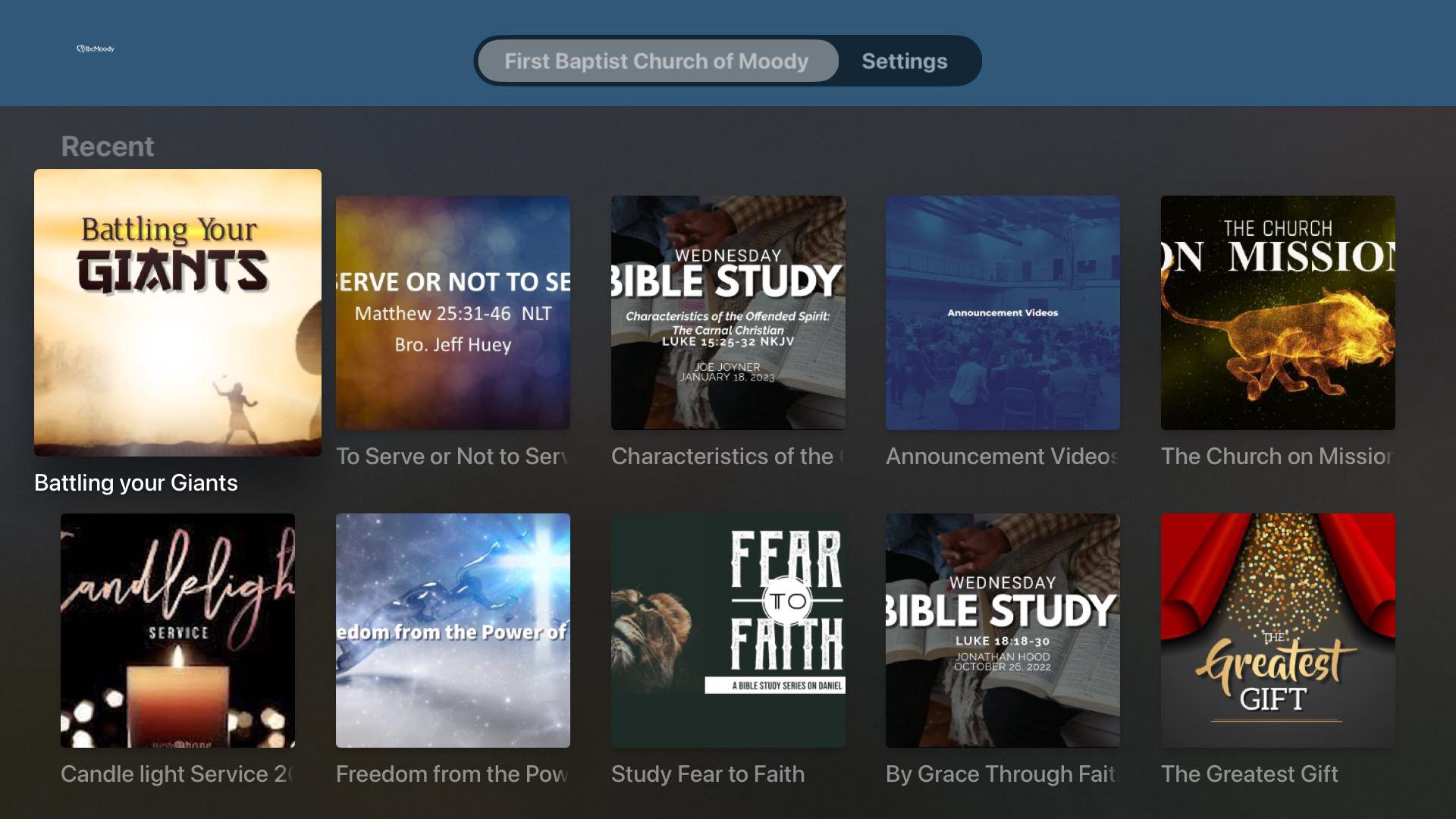The image size is (1456, 819).
Task: Click the Announcement Videos caption
Action: pyautogui.click(x=1001, y=457)
